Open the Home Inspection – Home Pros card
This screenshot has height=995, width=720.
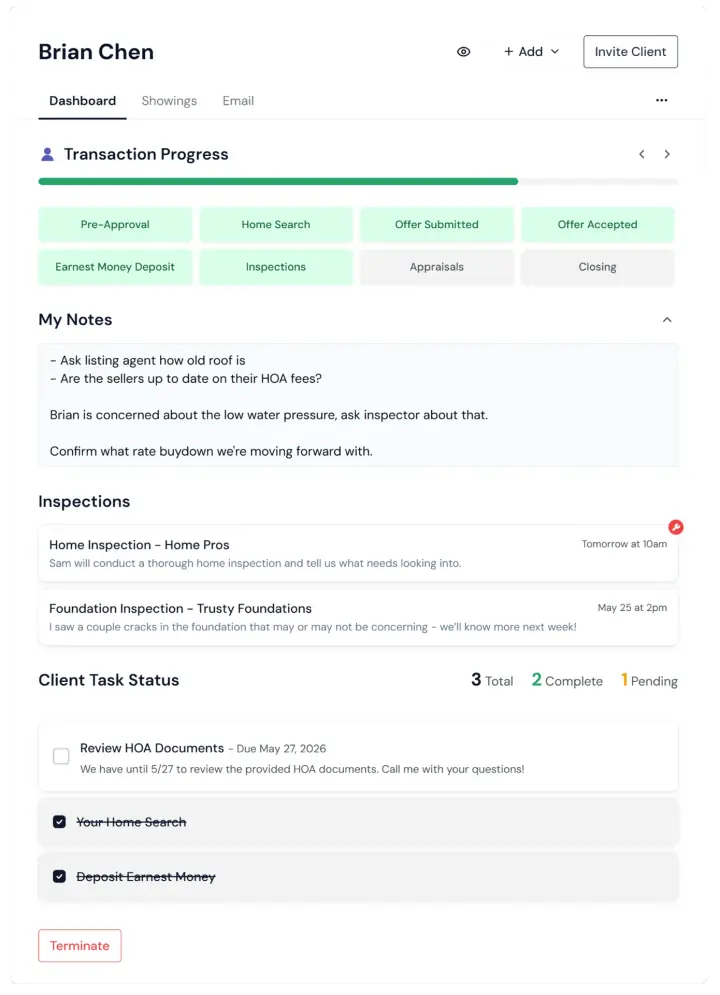[358, 553]
